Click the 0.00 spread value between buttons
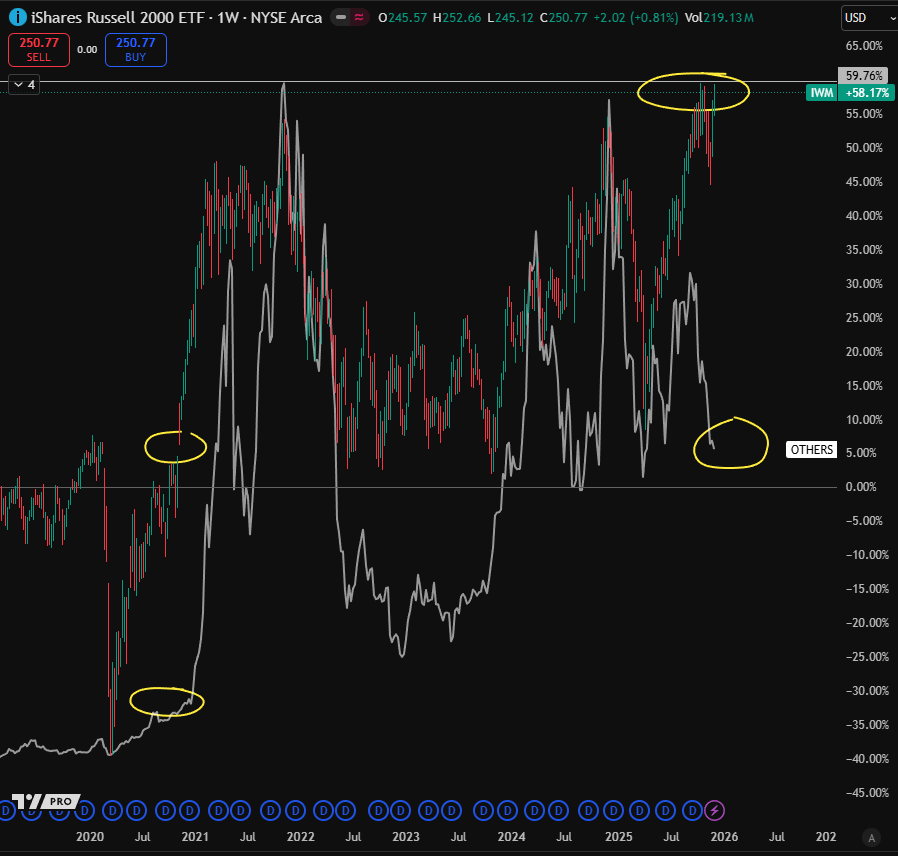898x856 pixels. click(87, 50)
